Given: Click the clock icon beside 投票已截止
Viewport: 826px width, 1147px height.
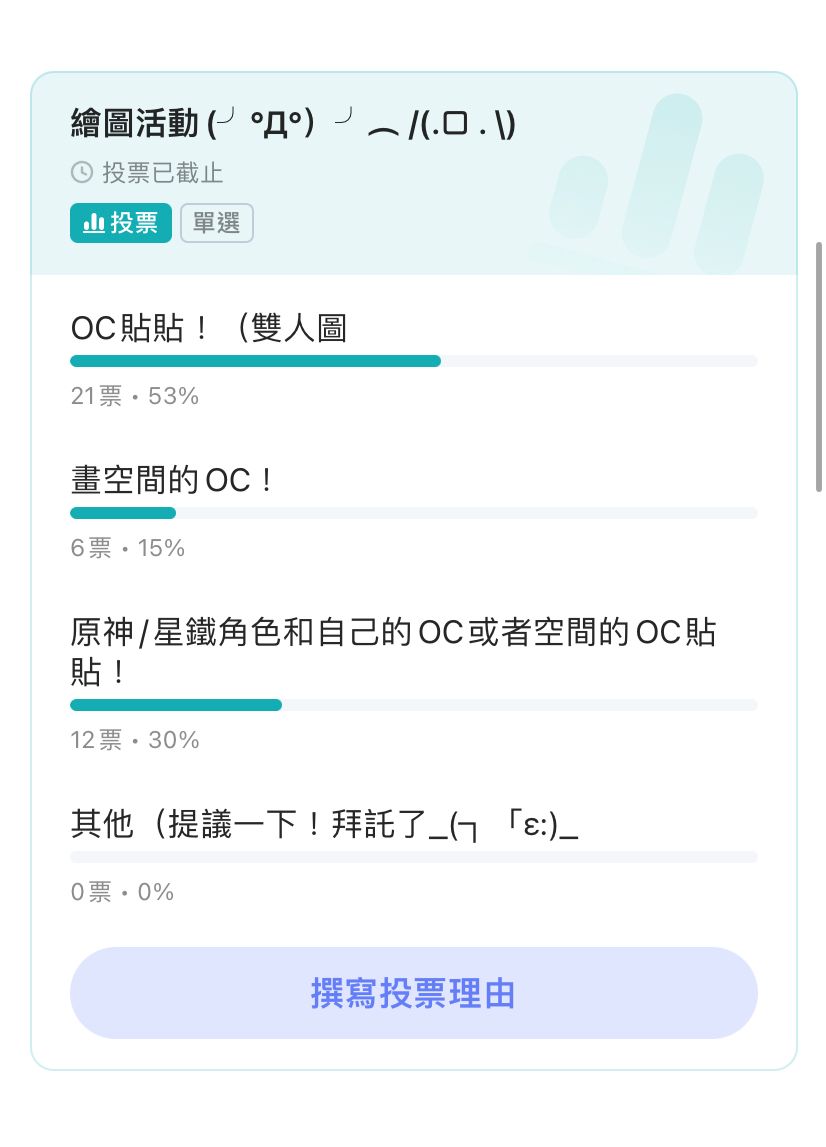Looking at the screenshot, I should (x=81, y=173).
